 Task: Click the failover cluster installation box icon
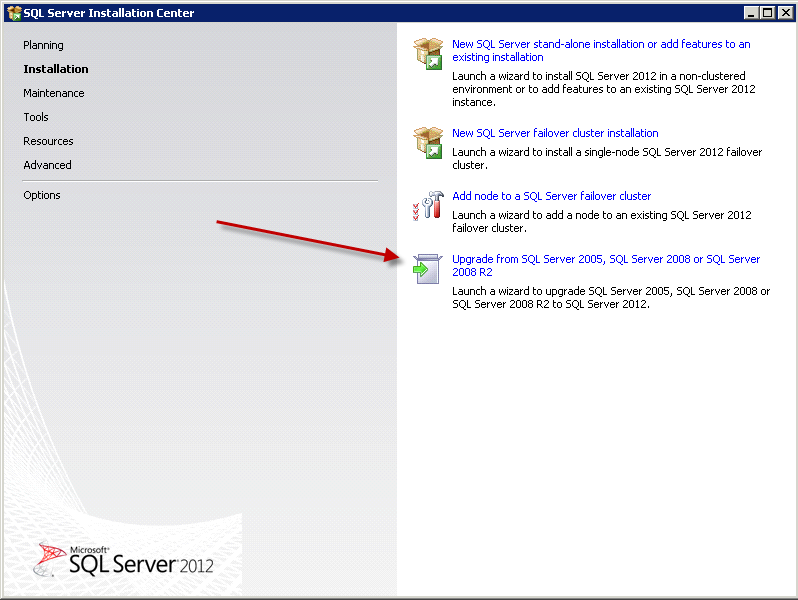pyautogui.click(x=428, y=142)
